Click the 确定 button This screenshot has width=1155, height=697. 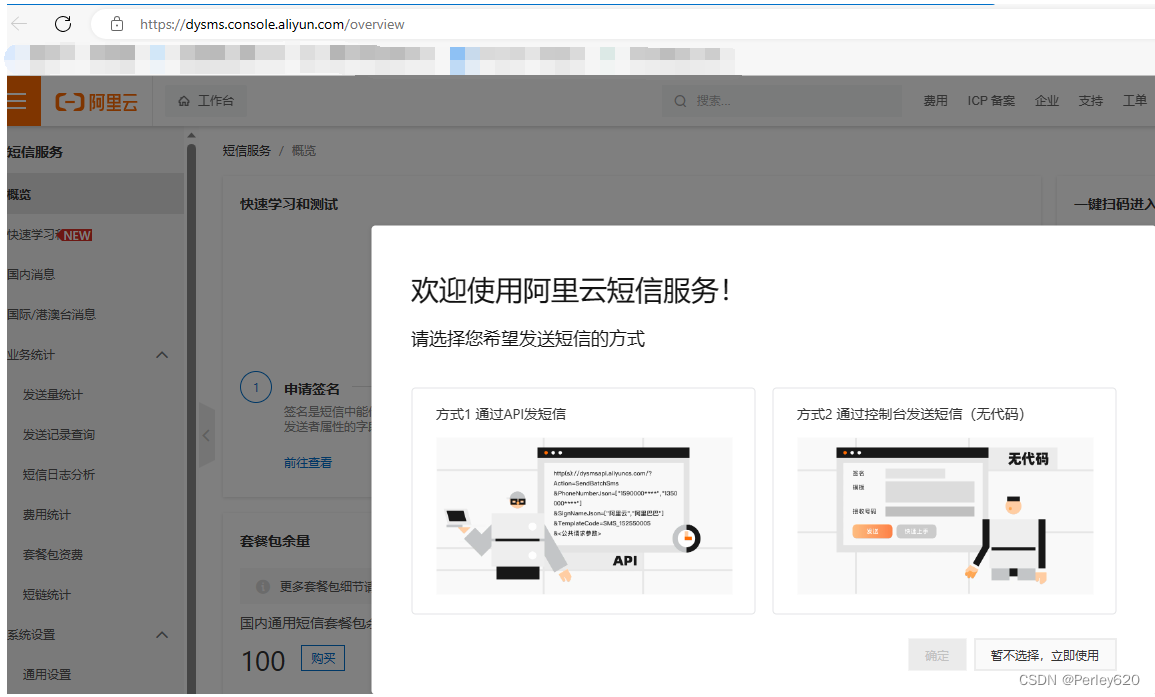point(937,655)
